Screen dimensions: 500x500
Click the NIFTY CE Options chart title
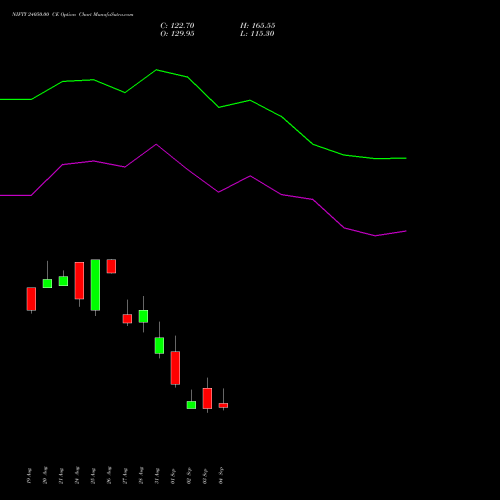73,14
